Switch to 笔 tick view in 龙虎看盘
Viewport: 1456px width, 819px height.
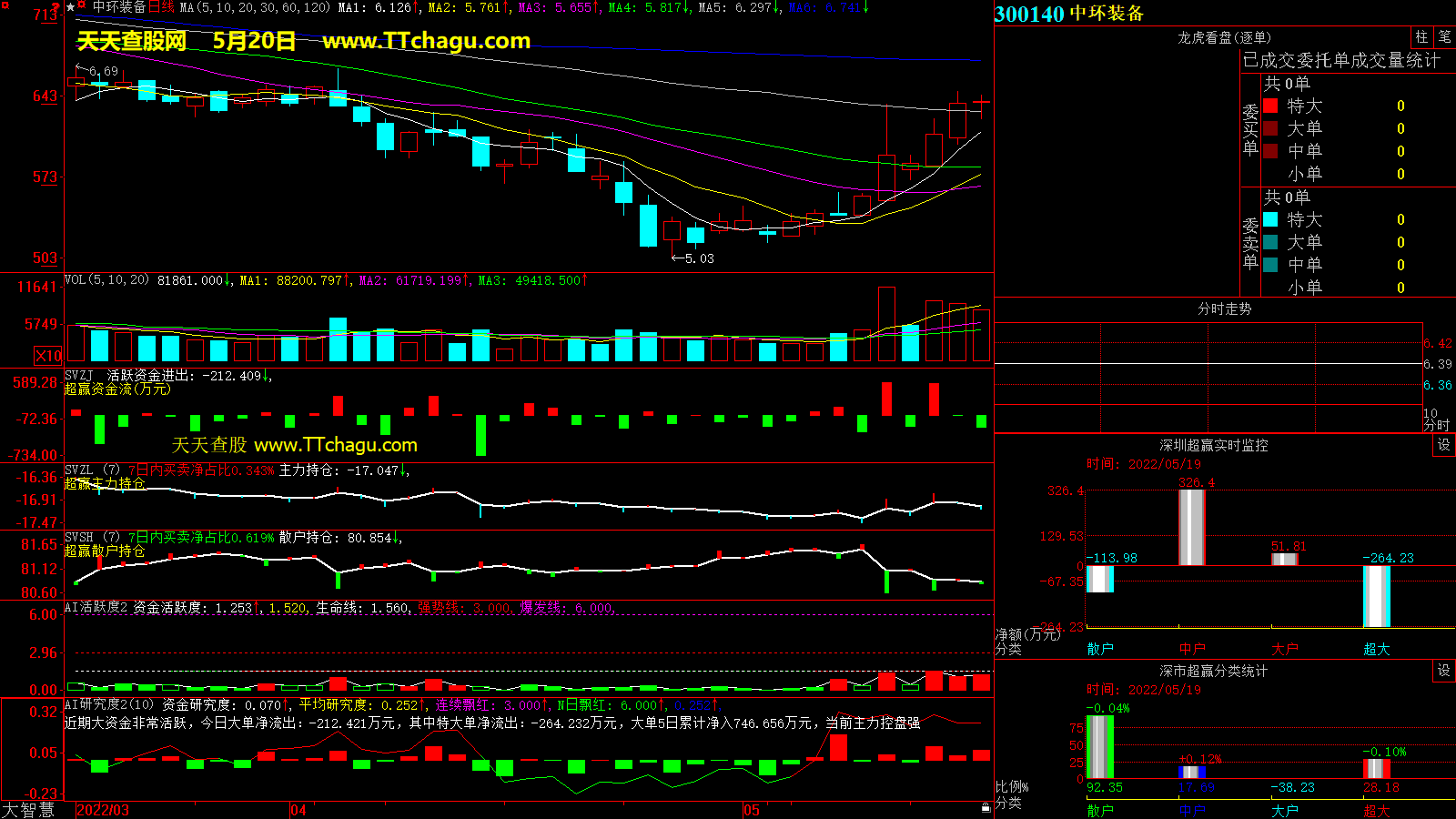pyautogui.click(x=1444, y=37)
